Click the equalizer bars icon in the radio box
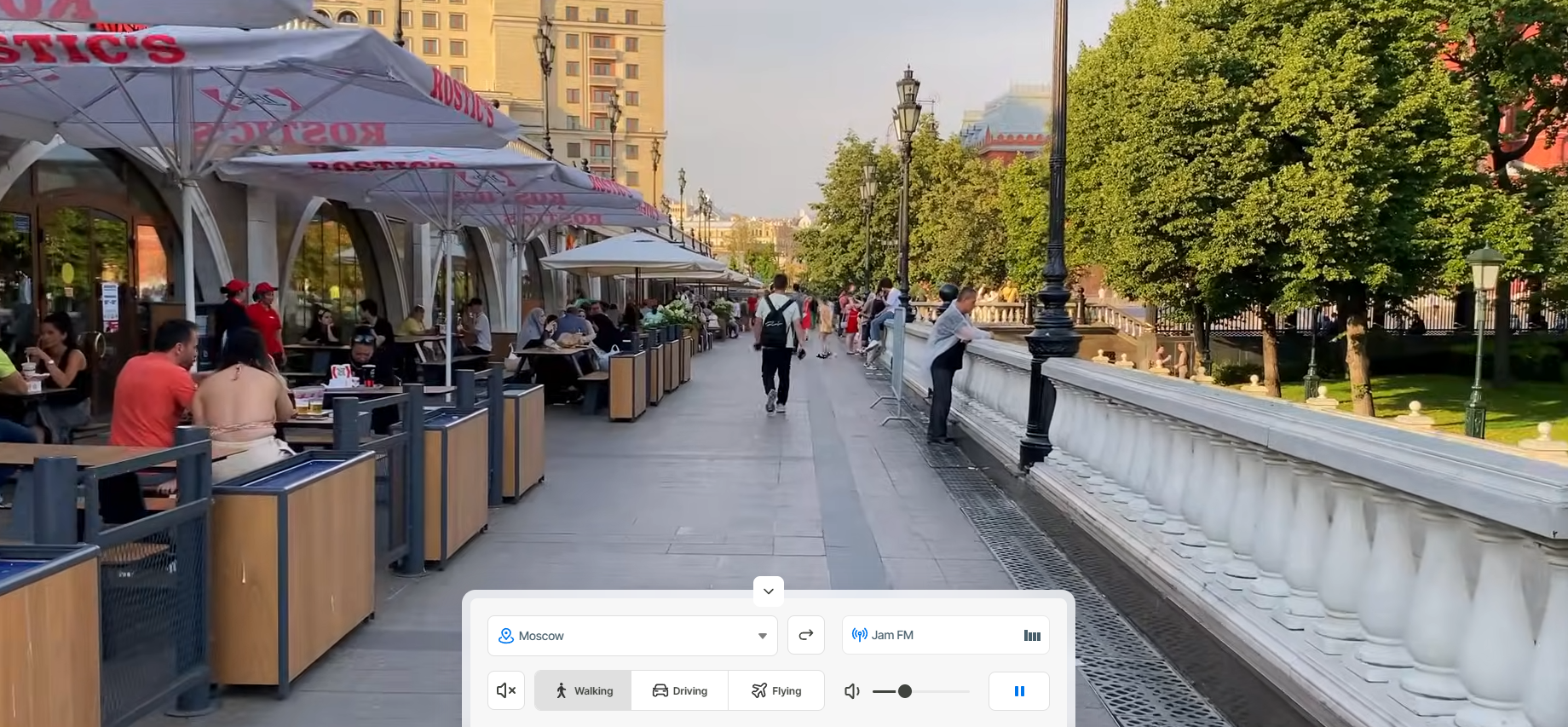Image resolution: width=1568 pixels, height=727 pixels. pos(1032,636)
